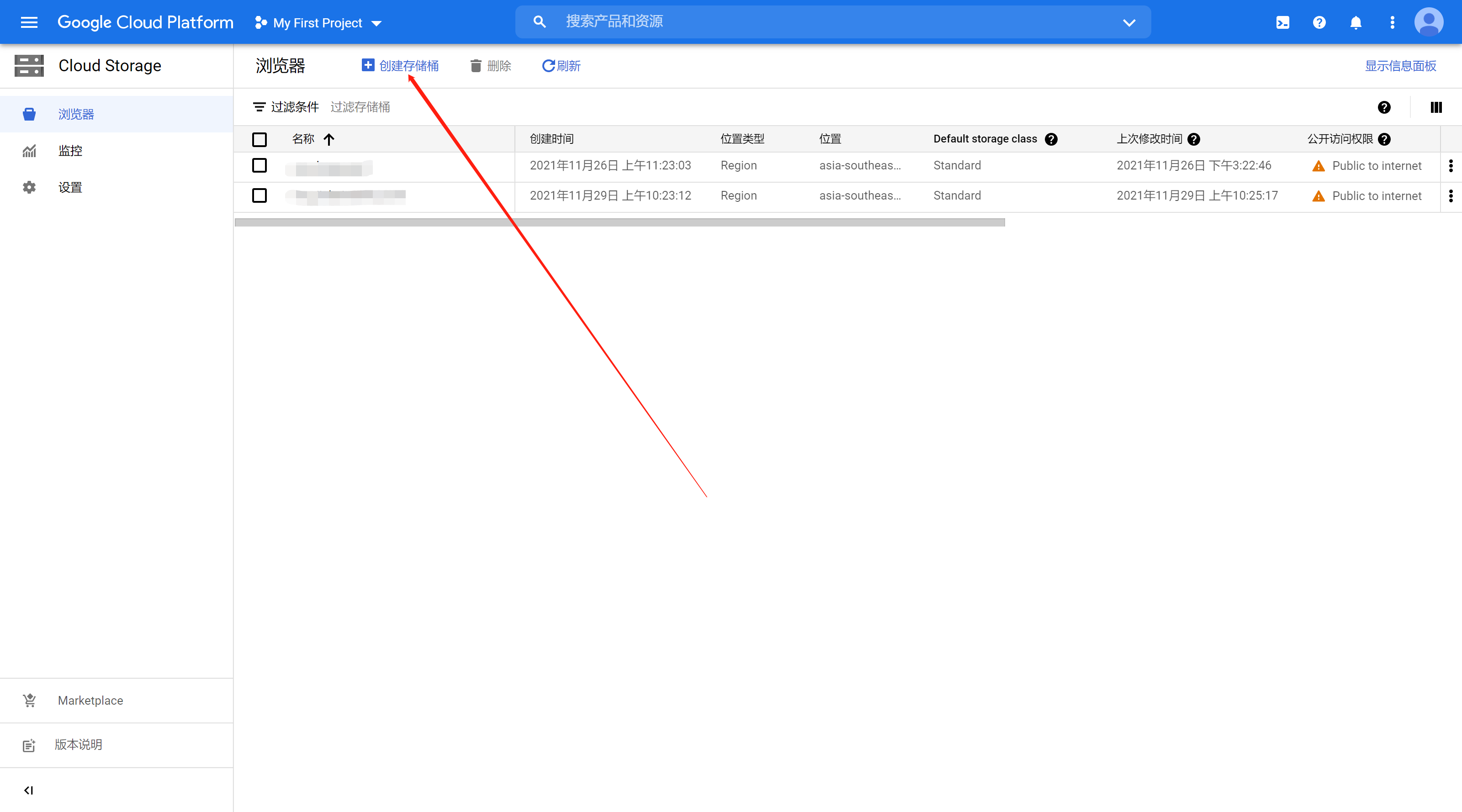
Task: Open the three-dot menu on the first bucket row
Action: click(x=1451, y=166)
